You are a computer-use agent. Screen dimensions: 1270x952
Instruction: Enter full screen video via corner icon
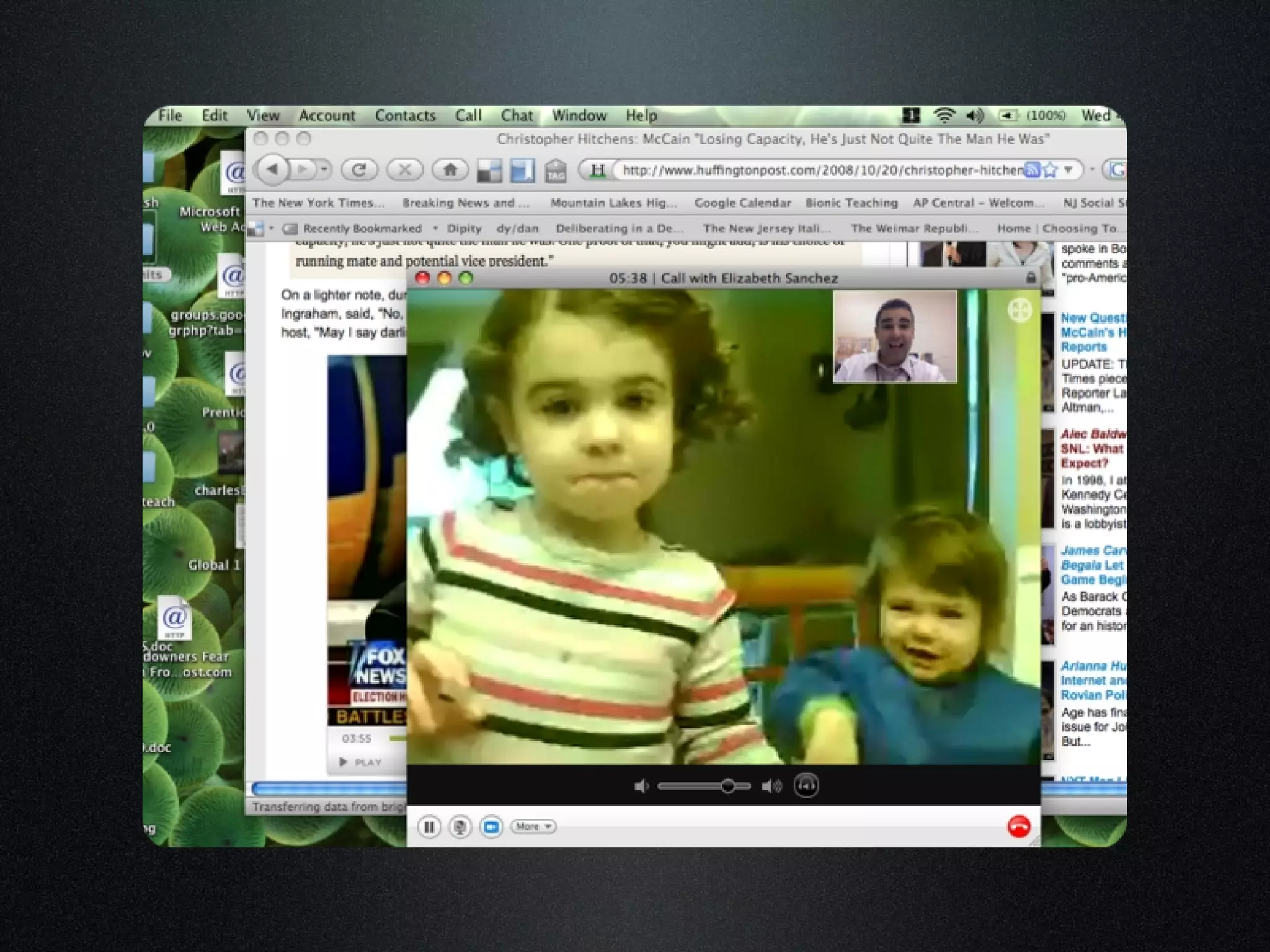click(1019, 310)
